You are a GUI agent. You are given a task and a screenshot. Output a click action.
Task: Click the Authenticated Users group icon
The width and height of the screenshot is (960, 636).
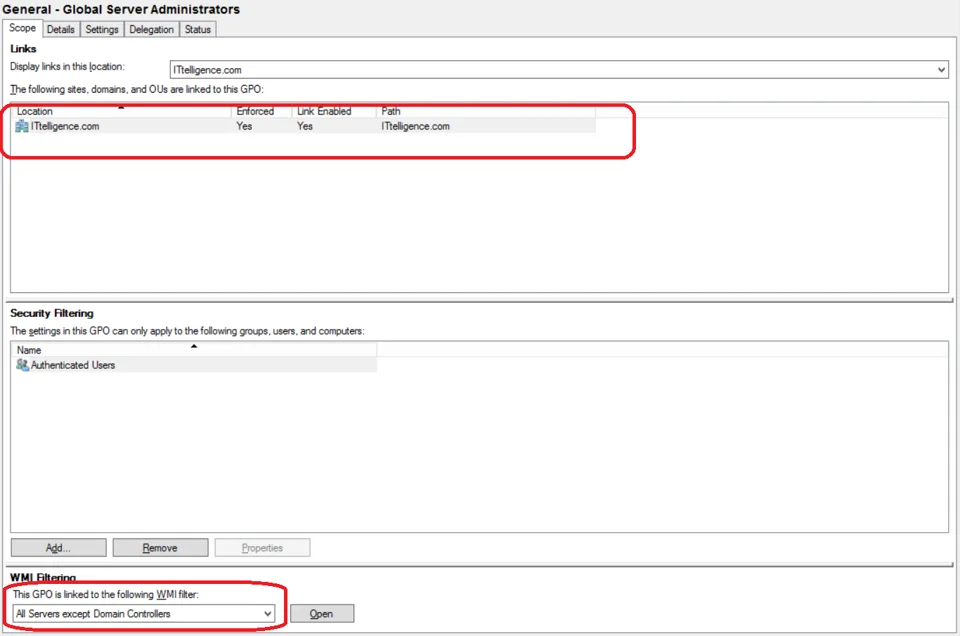(23, 365)
